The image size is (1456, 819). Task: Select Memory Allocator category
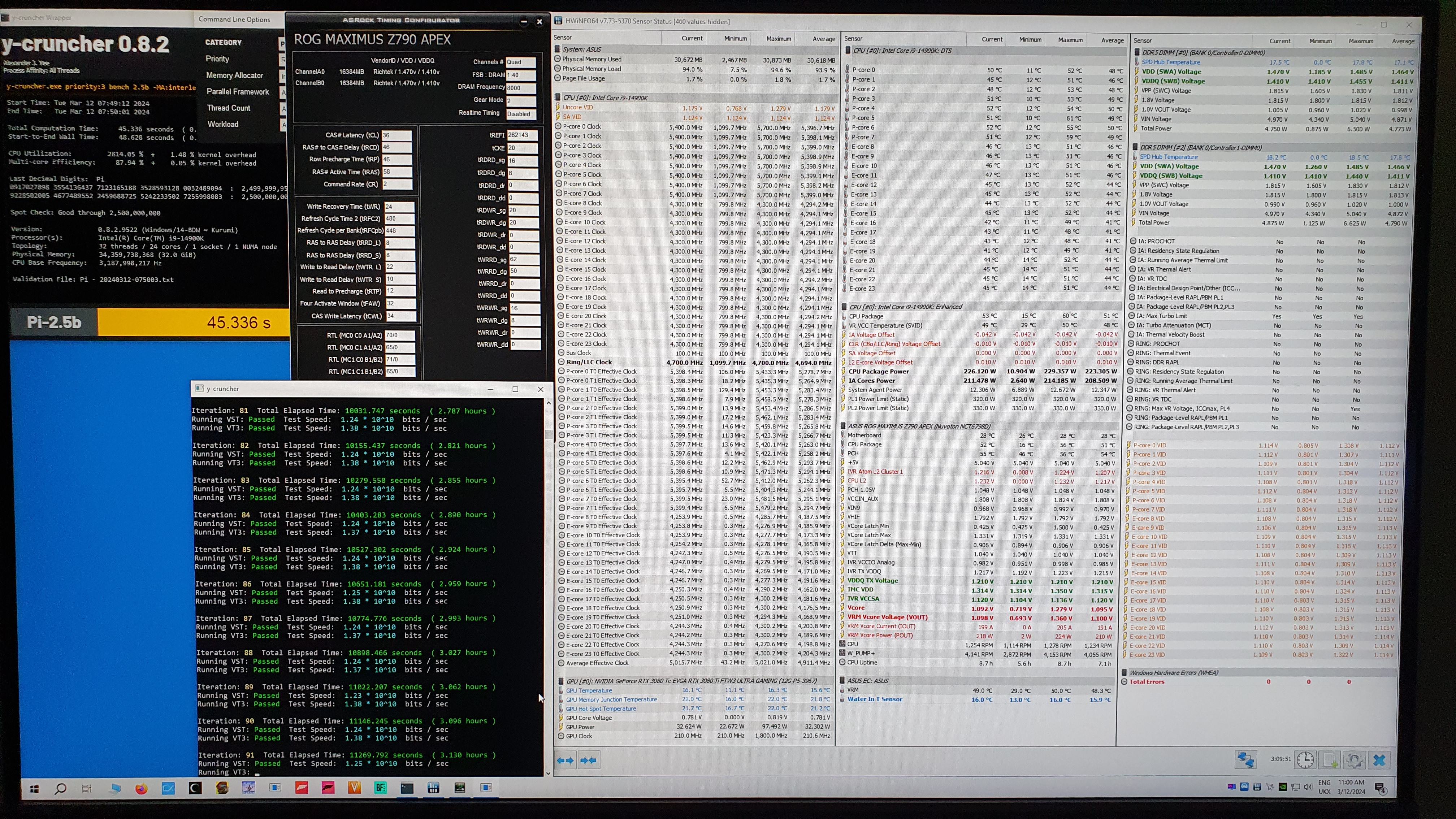point(235,75)
